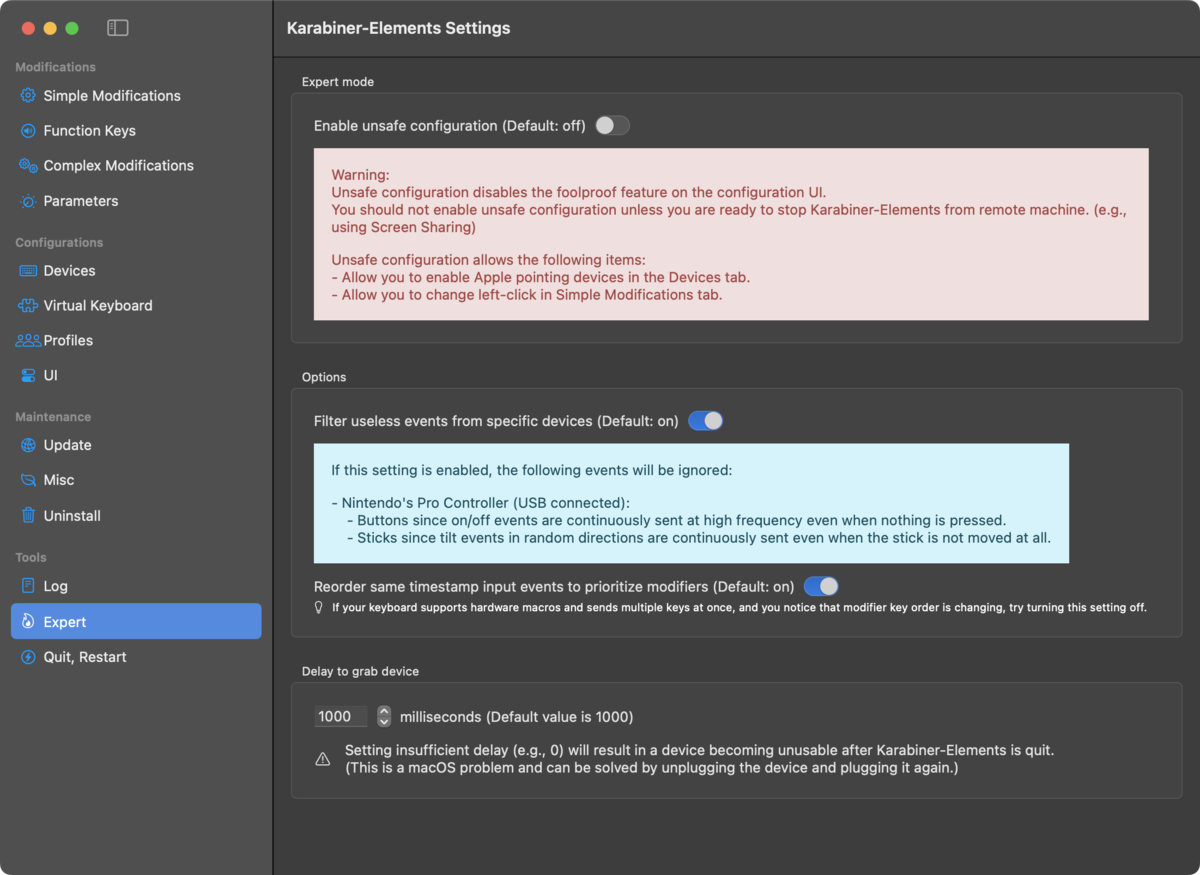The image size is (1200, 875).
Task: Open the Devices configuration page
Action: click(136, 271)
